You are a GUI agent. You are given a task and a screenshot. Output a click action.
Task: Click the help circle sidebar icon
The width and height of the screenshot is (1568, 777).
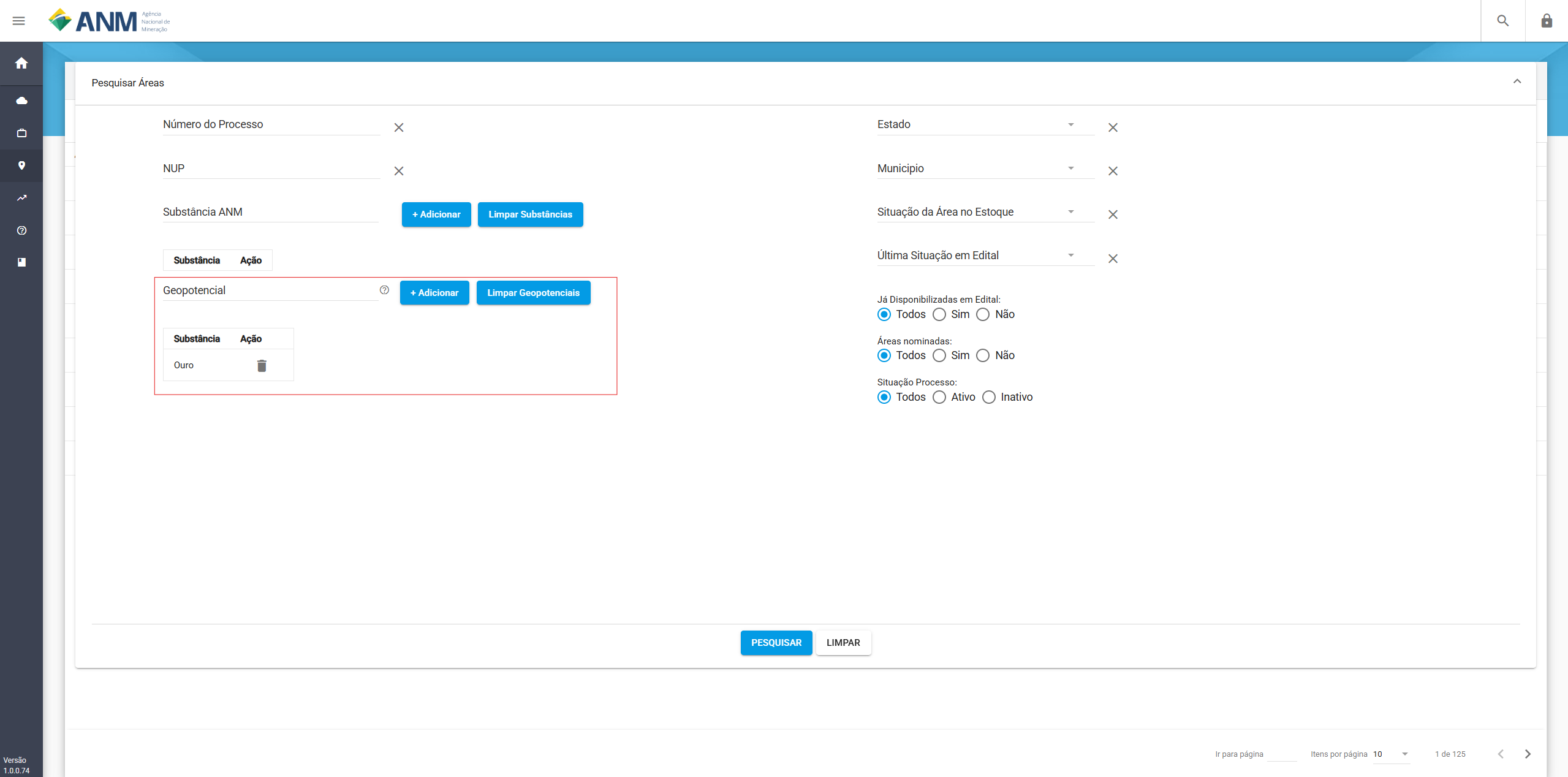21,230
